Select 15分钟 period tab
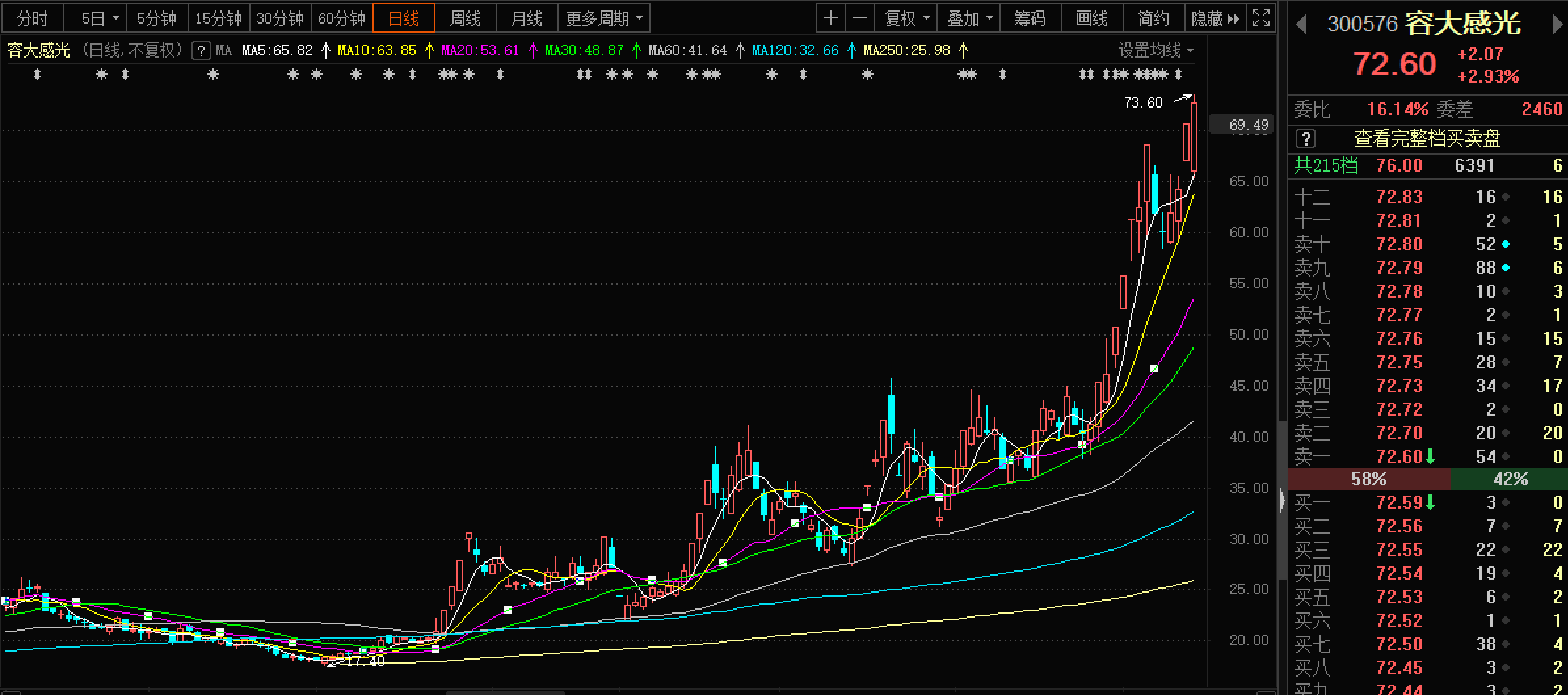The height and width of the screenshot is (695, 1568). pos(218,18)
